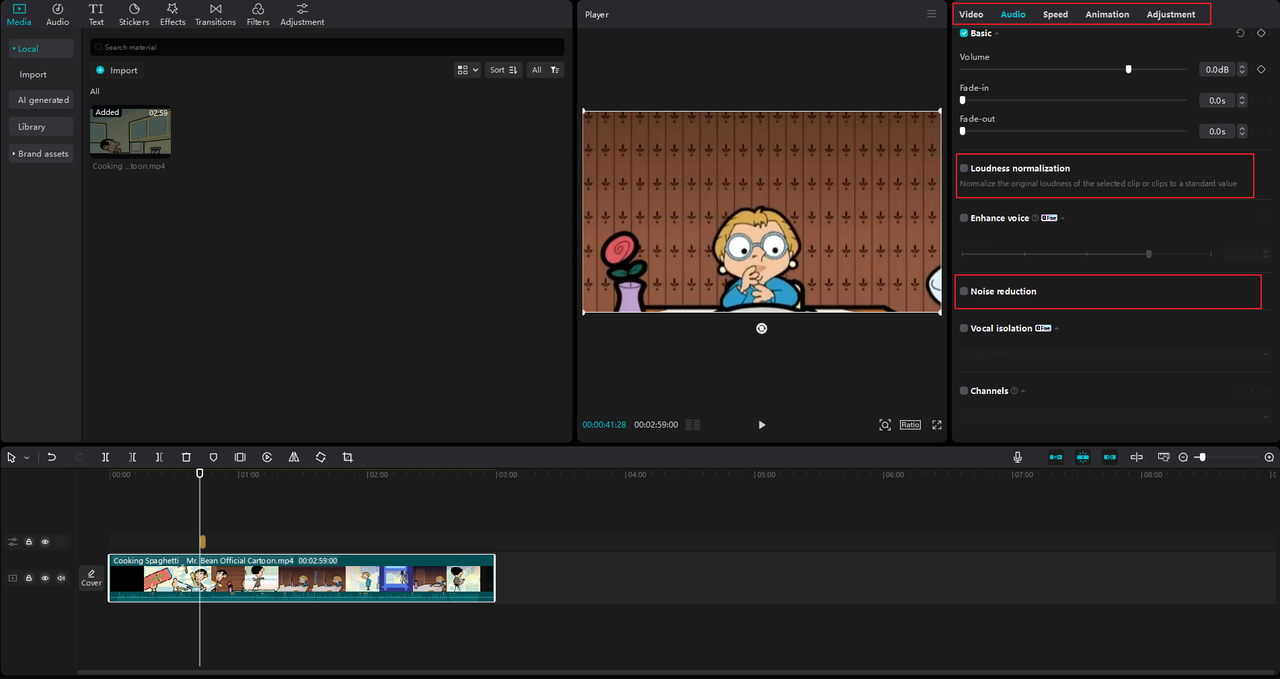
Task: Expand the selection tool mode dropdown arrow
Action: (27, 458)
